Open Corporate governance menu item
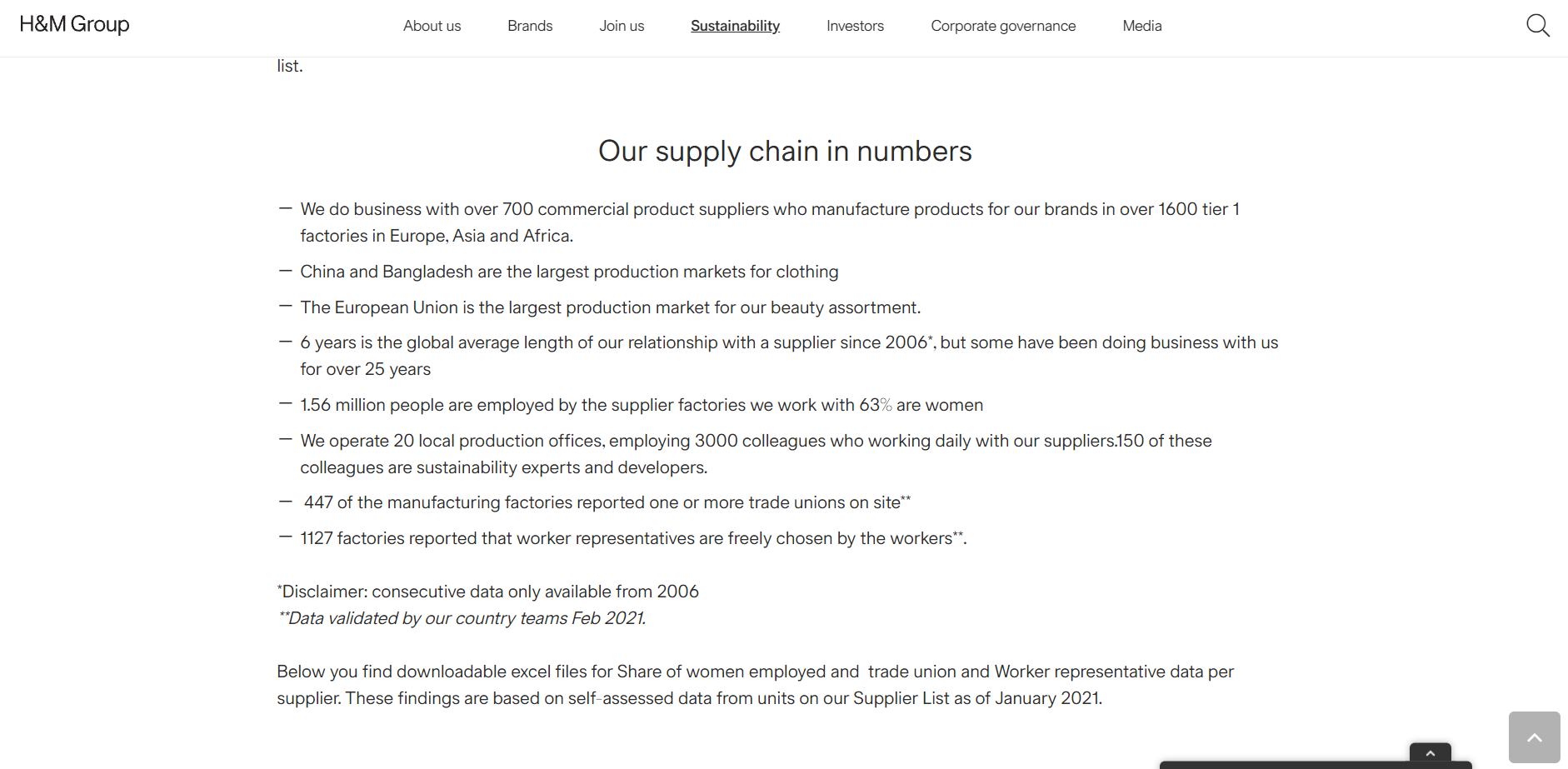Viewport: 1568px width, 769px height. (1003, 26)
